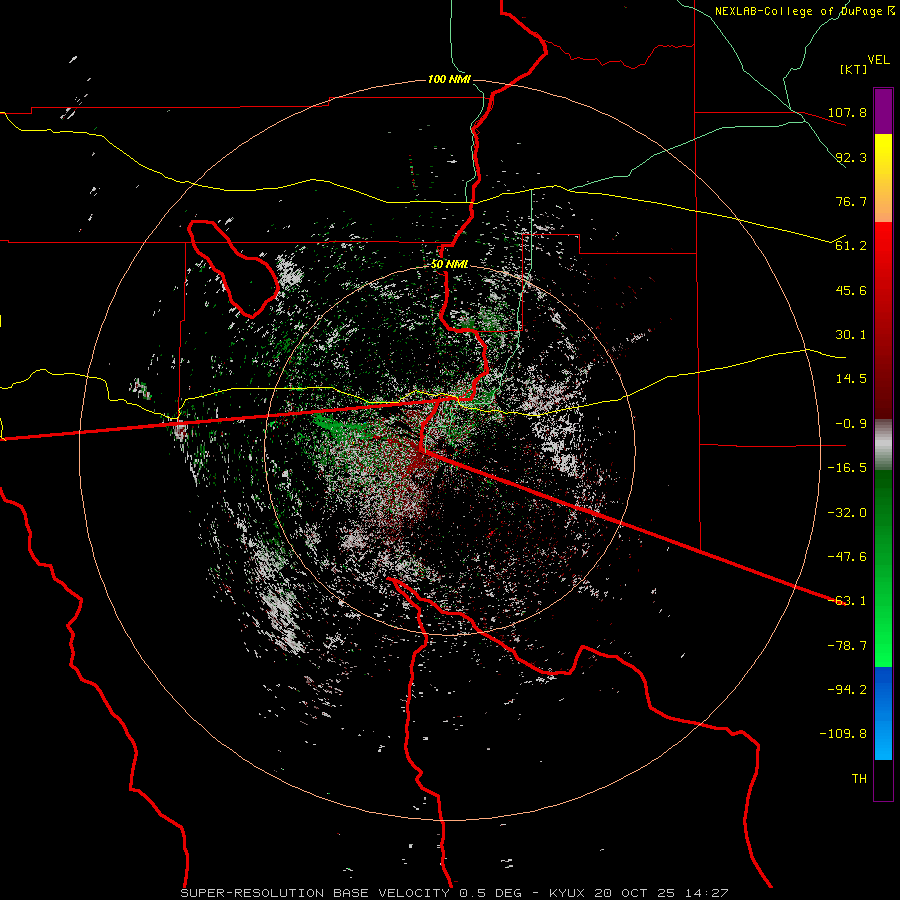Click the -32.0 velocity scale value
This screenshot has width=900, height=900.
(847, 512)
